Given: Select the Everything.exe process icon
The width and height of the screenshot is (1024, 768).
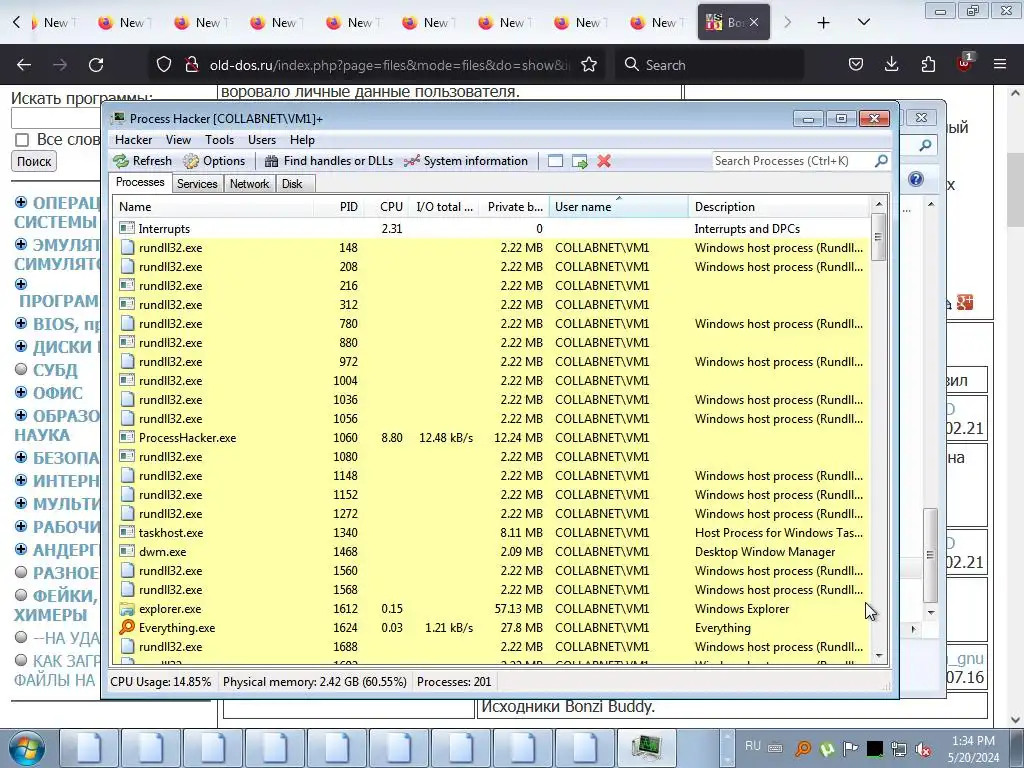Looking at the screenshot, I should coord(127,628).
